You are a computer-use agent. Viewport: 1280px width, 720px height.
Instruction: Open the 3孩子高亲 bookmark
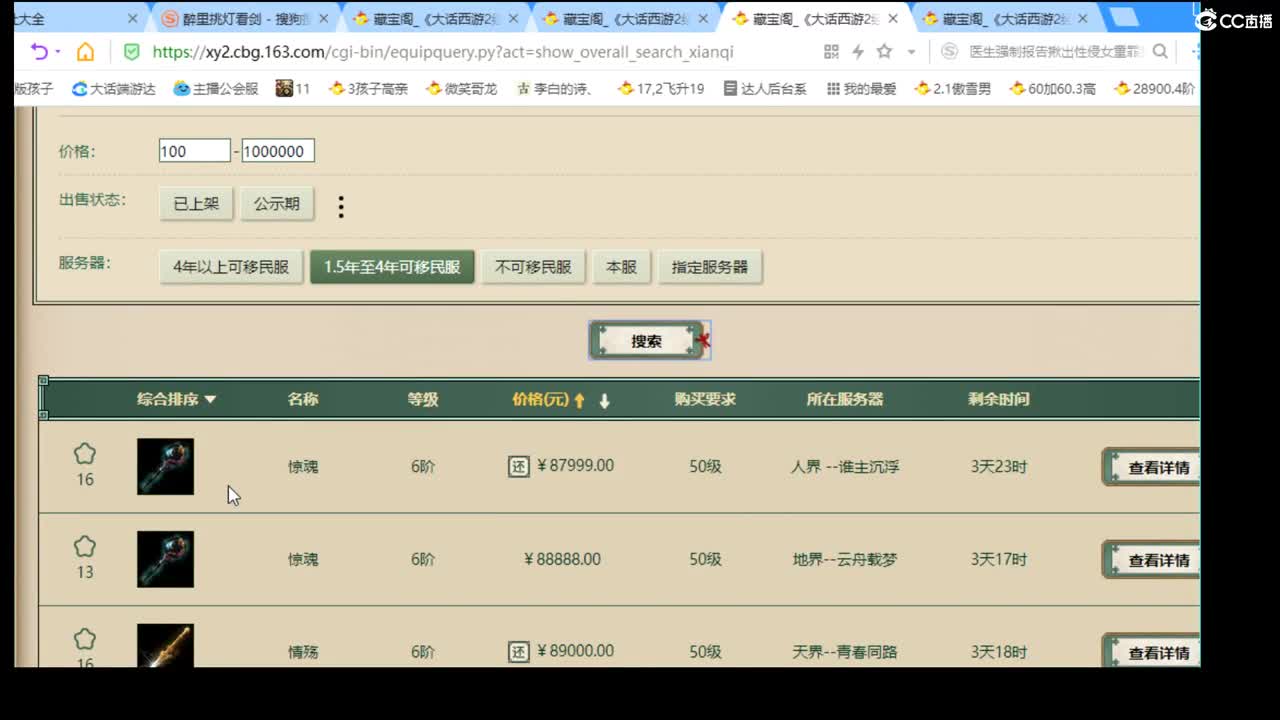tap(368, 89)
